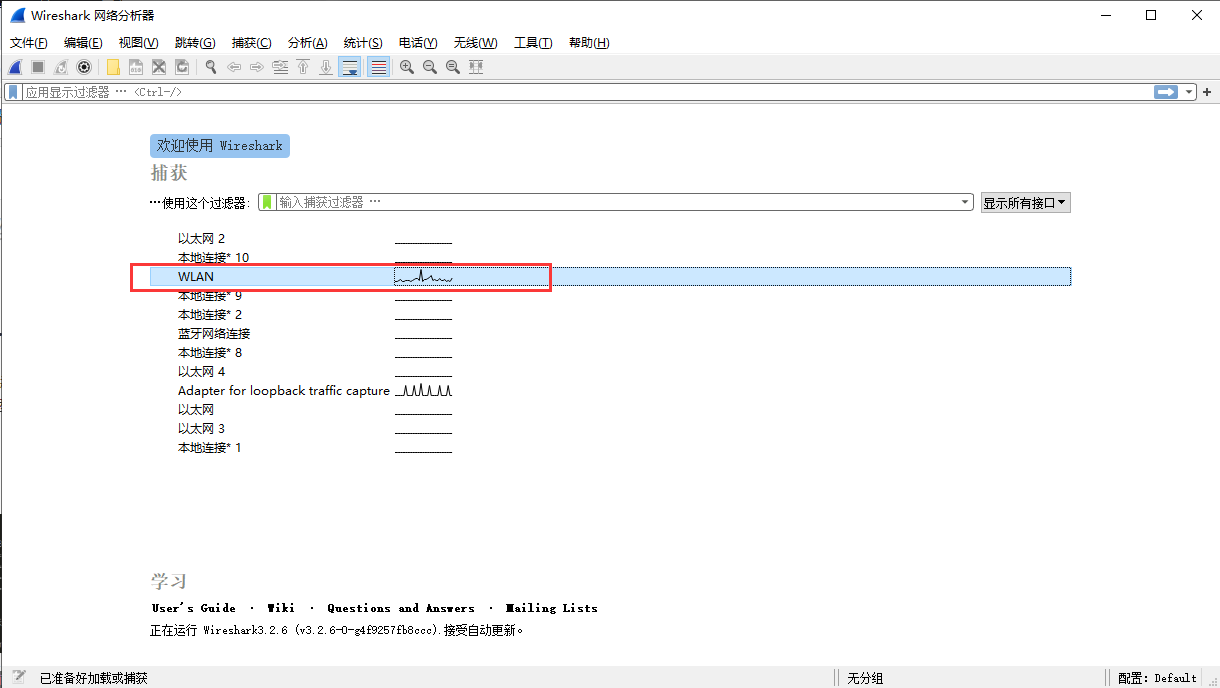Open the 工具(T) menu
This screenshot has height=688, width=1220.
point(533,43)
